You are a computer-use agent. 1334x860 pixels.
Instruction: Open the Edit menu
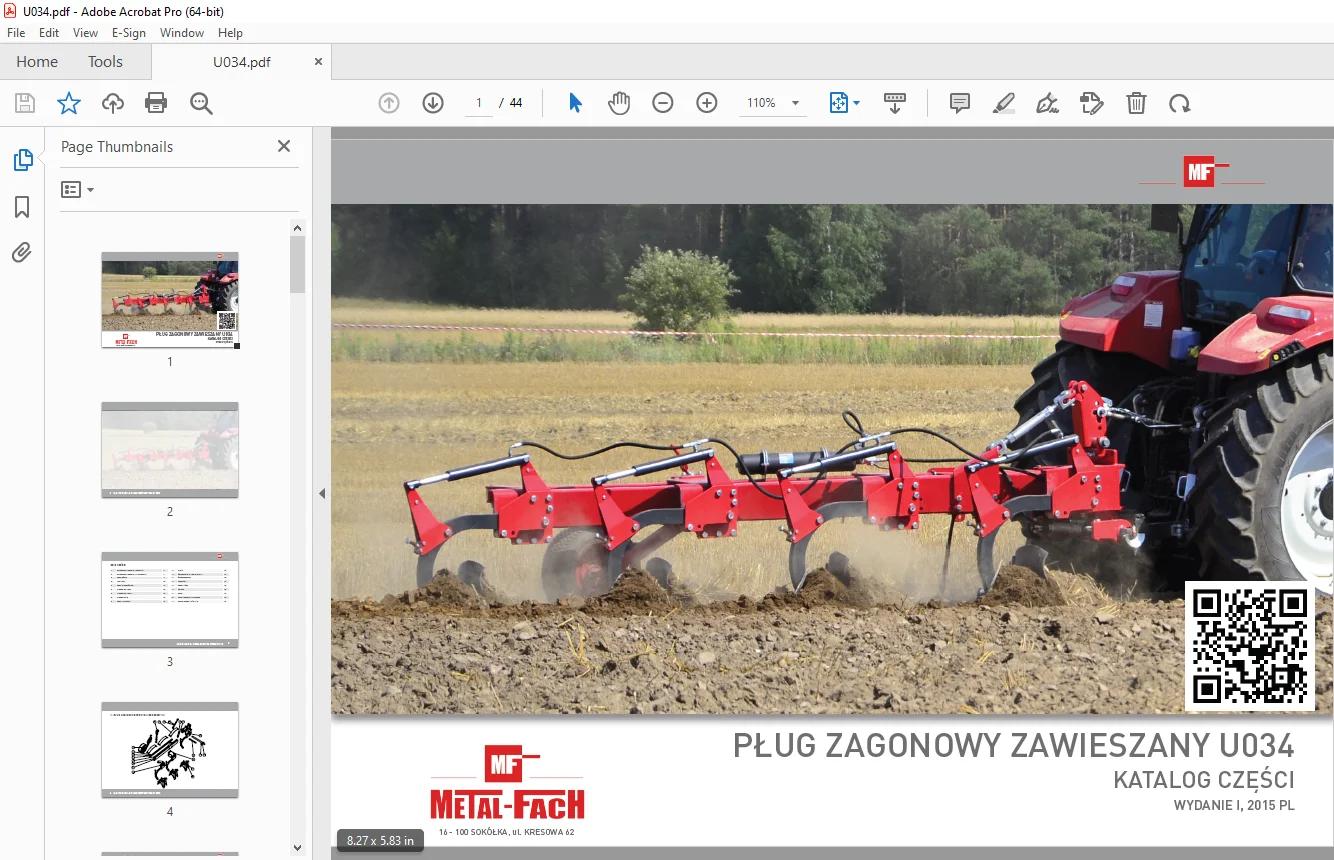(x=49, y=33)
